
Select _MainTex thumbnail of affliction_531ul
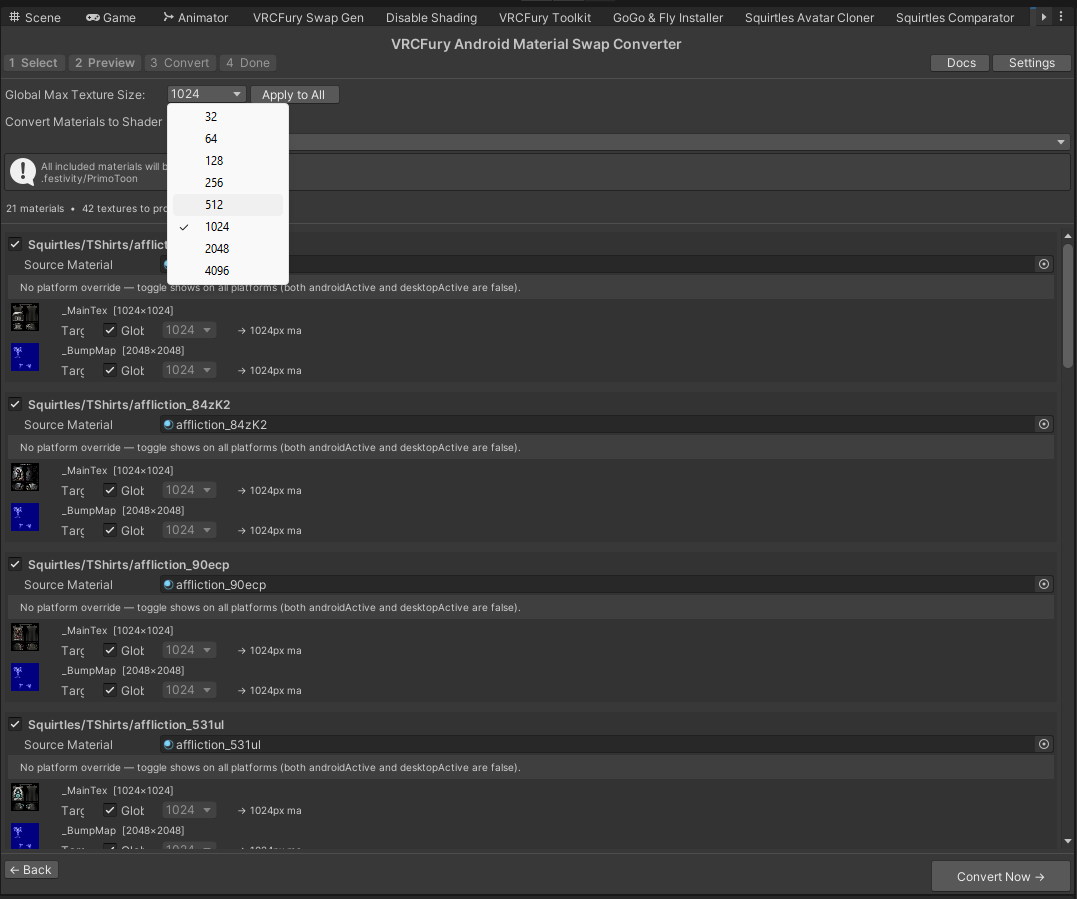click(25, 797)
